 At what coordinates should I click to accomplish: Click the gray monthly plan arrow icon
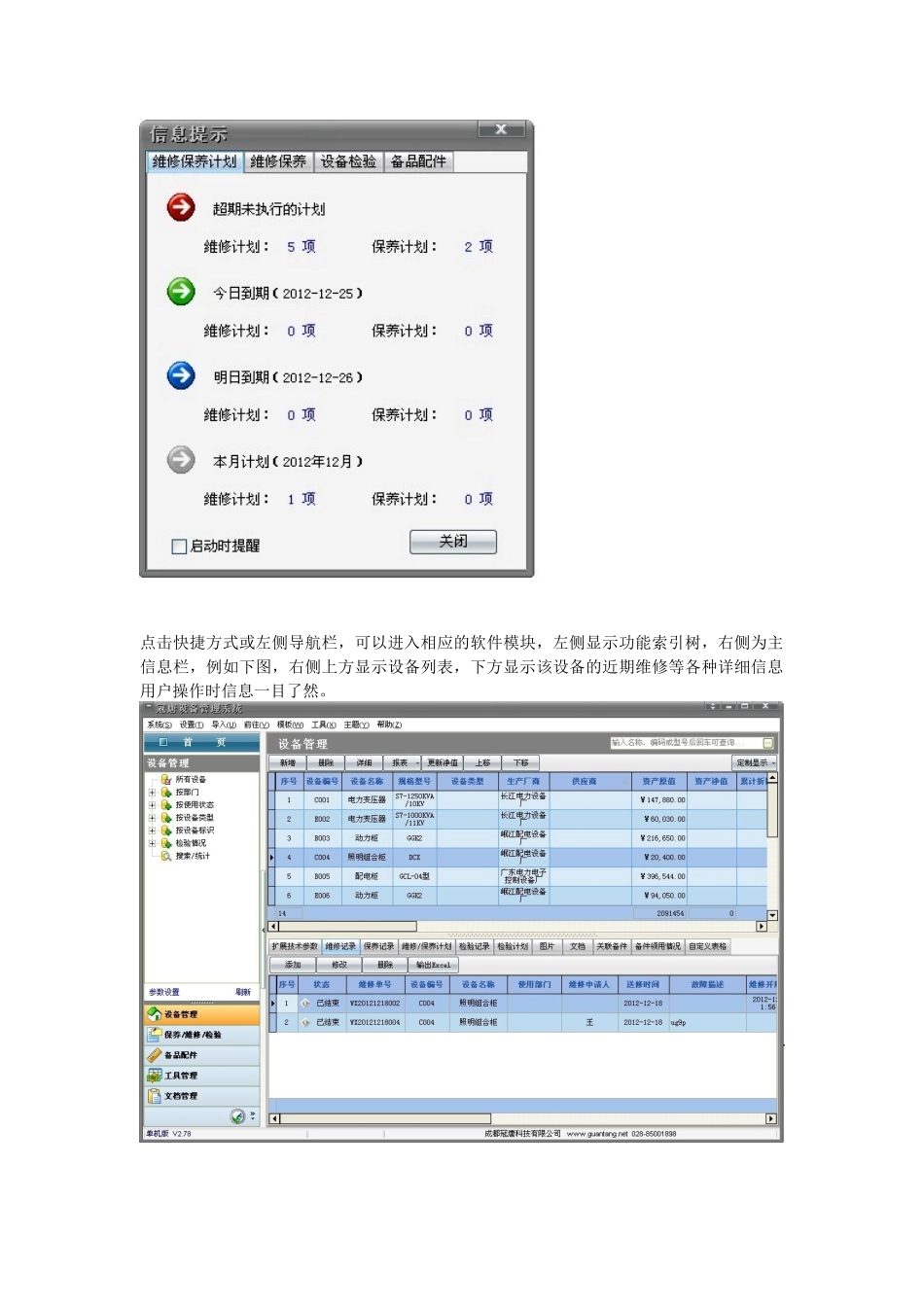point(181,459)
